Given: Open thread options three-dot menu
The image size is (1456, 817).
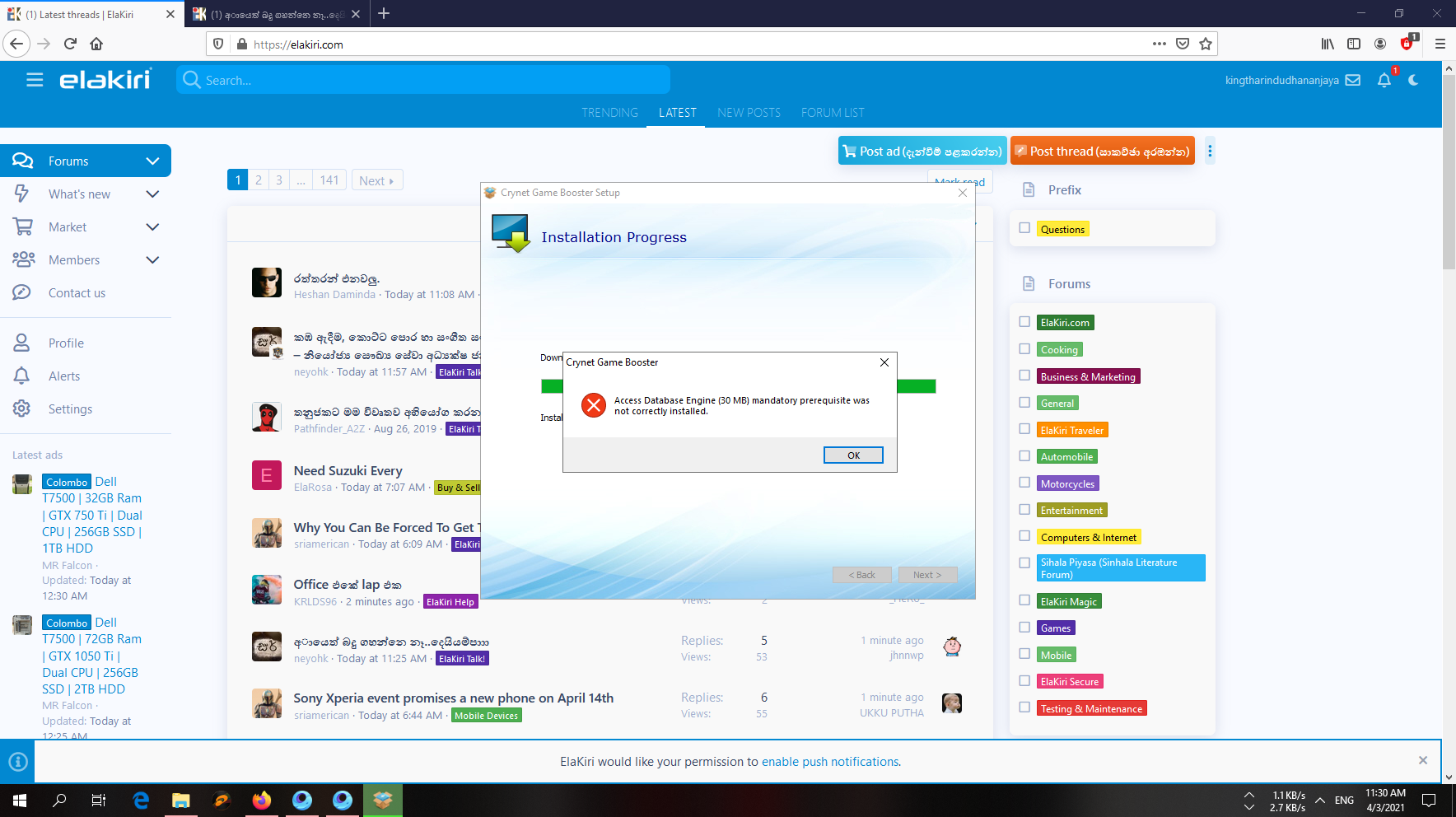Looking at the screenshot, I should click(1210, 151).
